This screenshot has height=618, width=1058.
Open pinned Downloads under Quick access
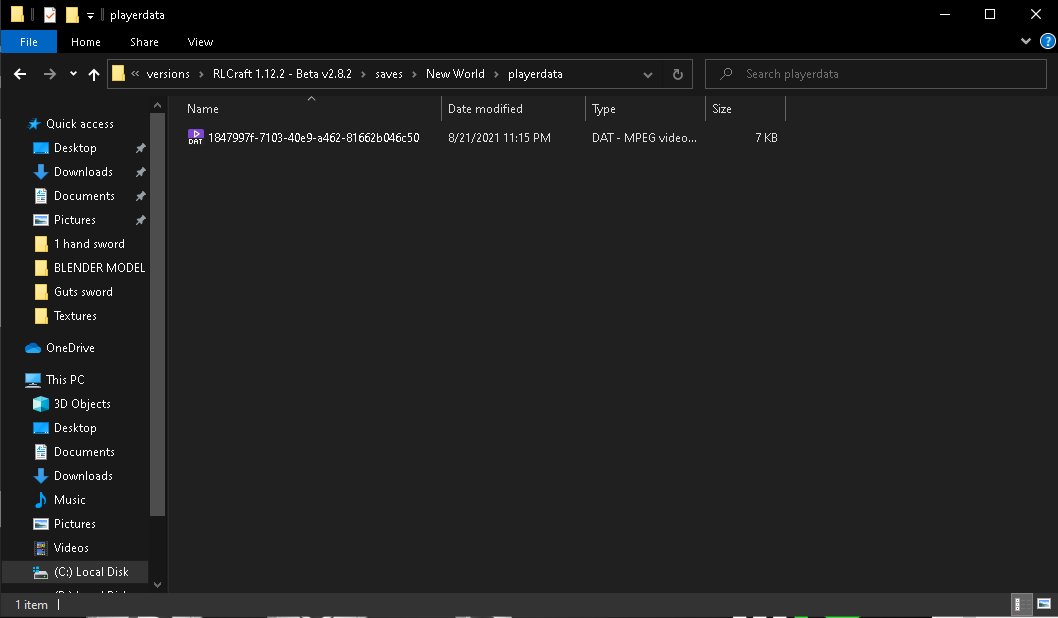coord(83,172)
